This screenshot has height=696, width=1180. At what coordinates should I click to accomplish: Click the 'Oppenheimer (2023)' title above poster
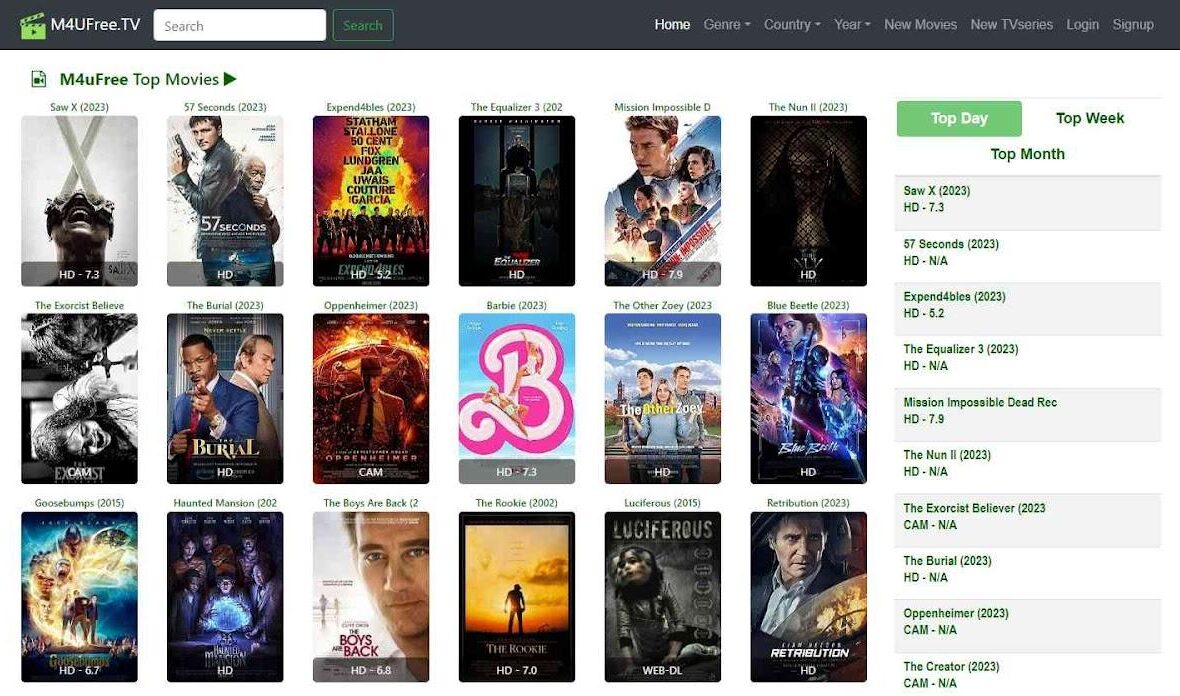pyautogui.click(x=371, y=305)
